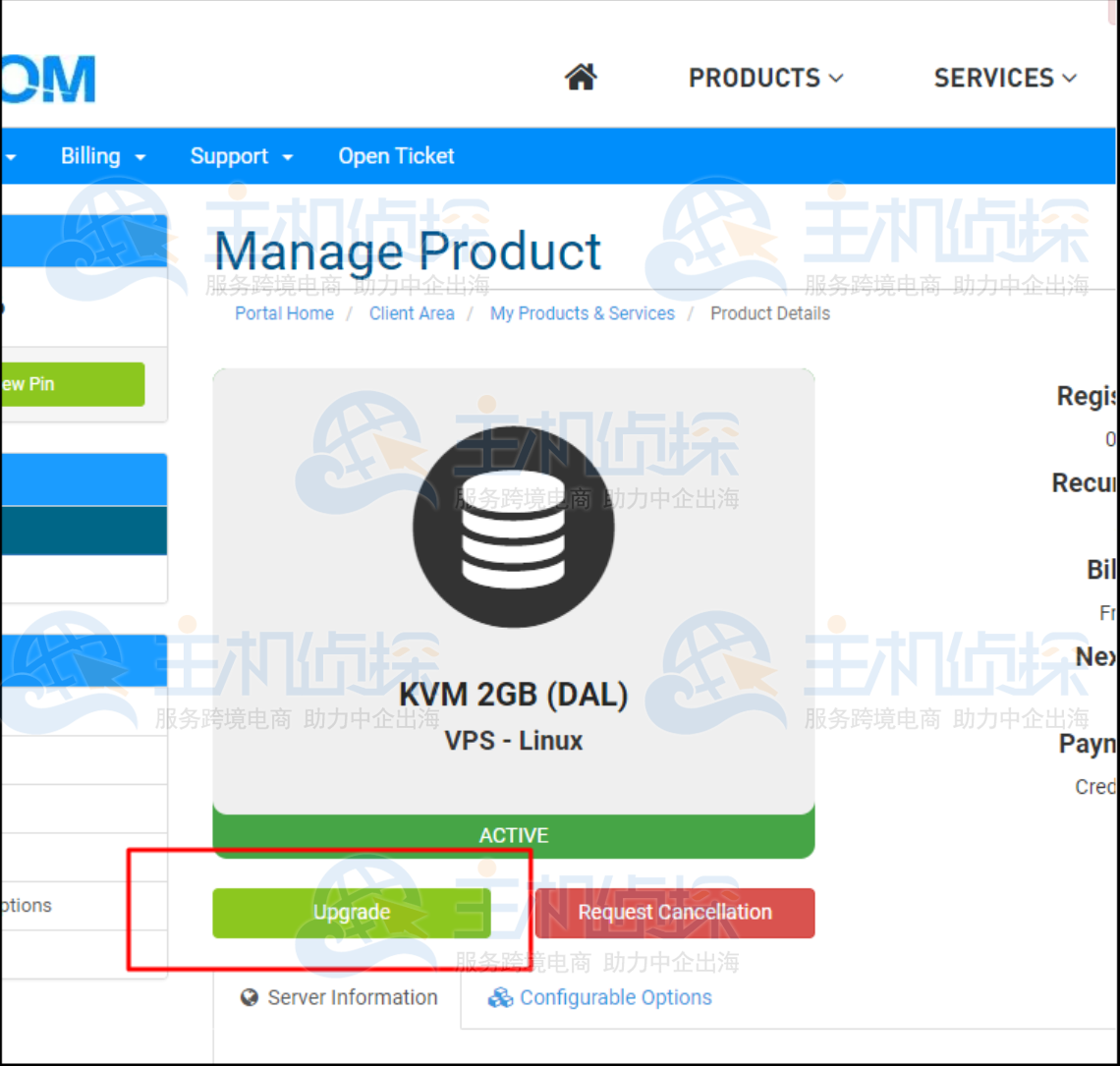Image resolution: width=1120 pixels, height=1066 pixels.
Task: Click the cubes icon beside Configurable Options
Action: click(x=500, y=997)
